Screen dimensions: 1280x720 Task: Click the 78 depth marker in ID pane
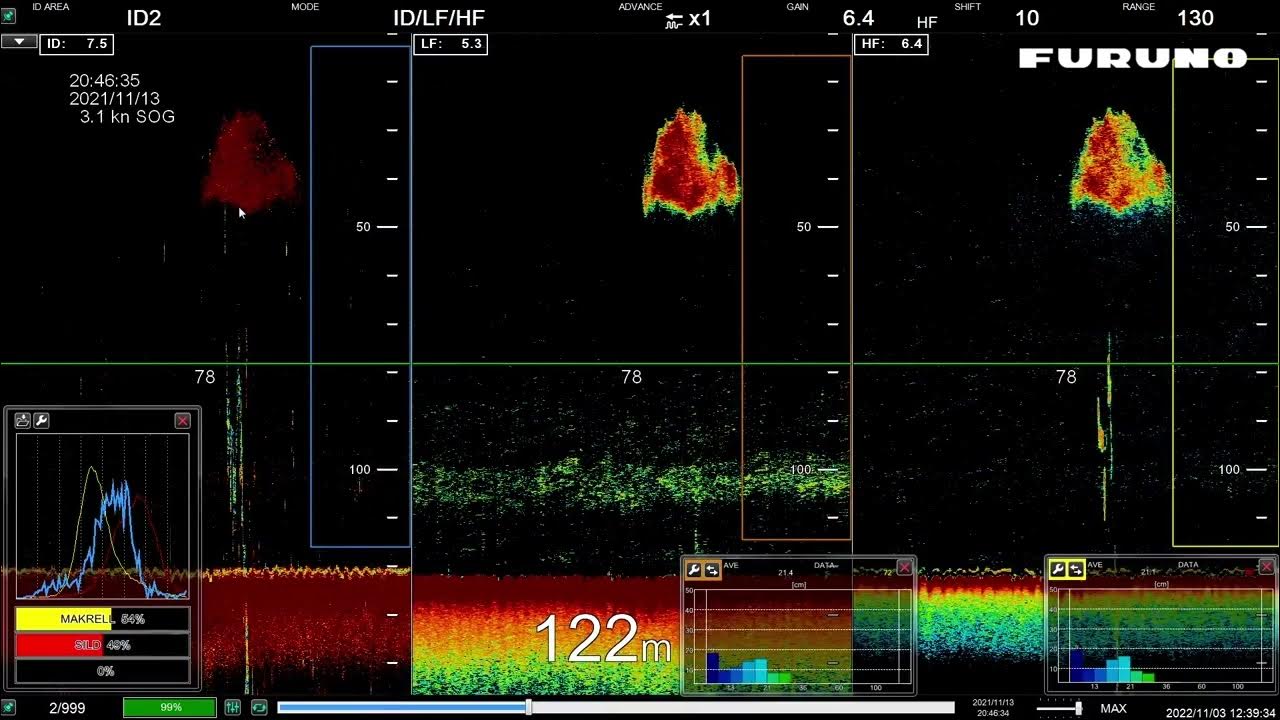(x=204, y=377)
